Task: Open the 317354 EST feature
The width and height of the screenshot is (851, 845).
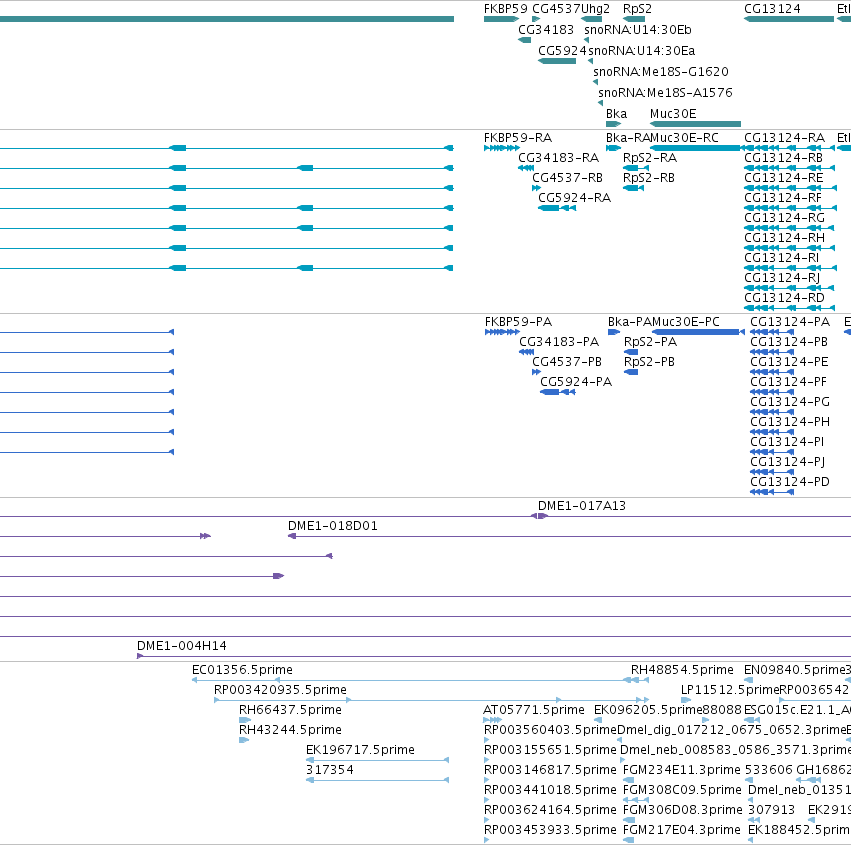Action: point(378,780)
